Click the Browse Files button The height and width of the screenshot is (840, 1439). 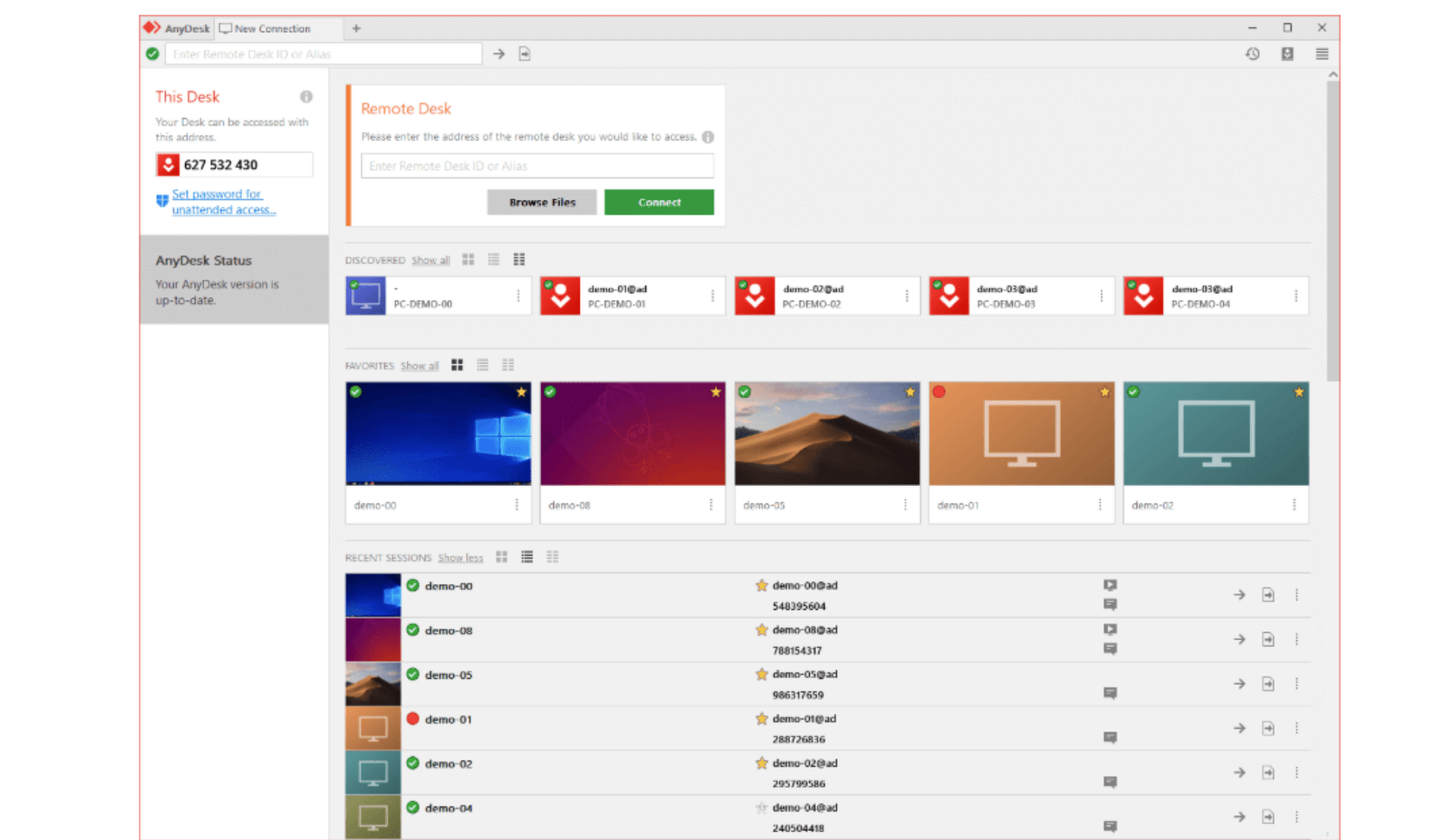coord(541,202)
